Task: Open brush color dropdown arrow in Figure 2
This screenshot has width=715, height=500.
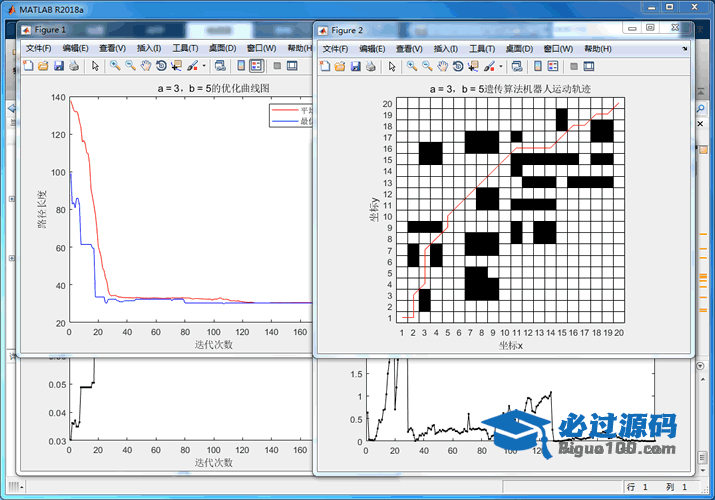Action: pyautogui.click(x=501, y=67)
